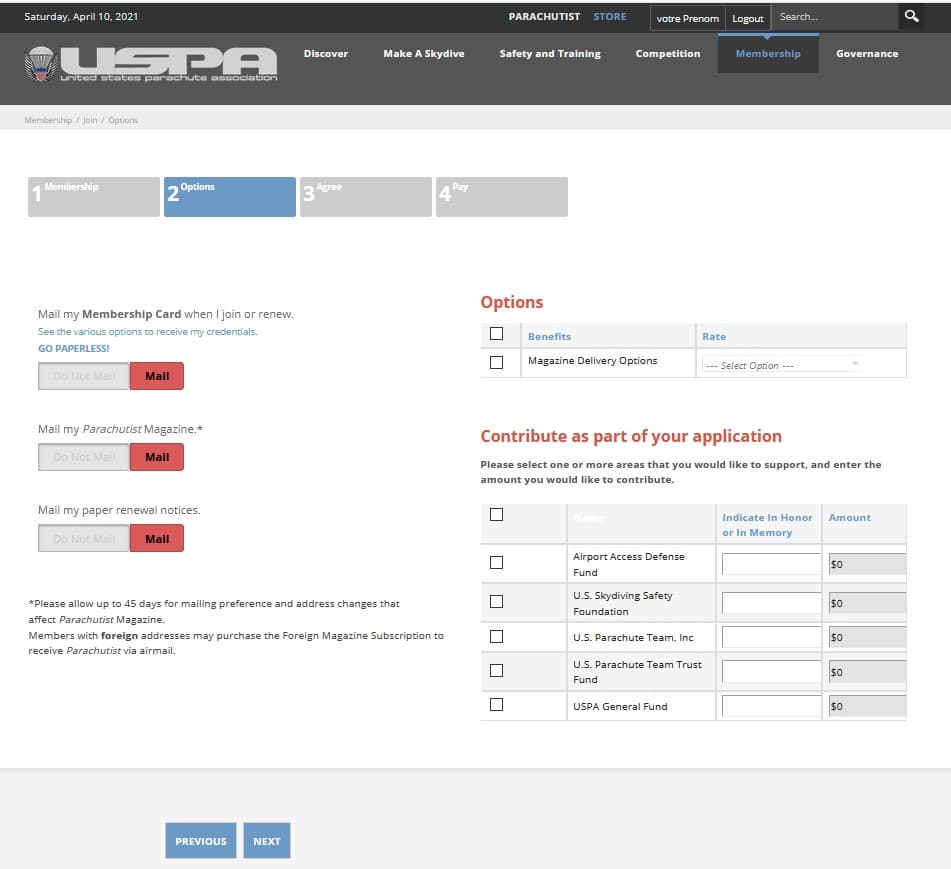Check U.S. Parachute Team, Inc checkbox
Viewport: 951px width, 869px height.
[x=496, y=637]
